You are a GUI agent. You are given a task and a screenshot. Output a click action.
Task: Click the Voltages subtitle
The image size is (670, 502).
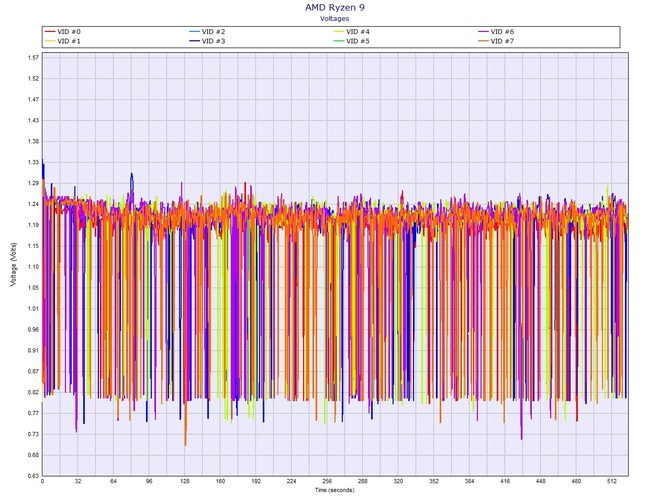335,18
